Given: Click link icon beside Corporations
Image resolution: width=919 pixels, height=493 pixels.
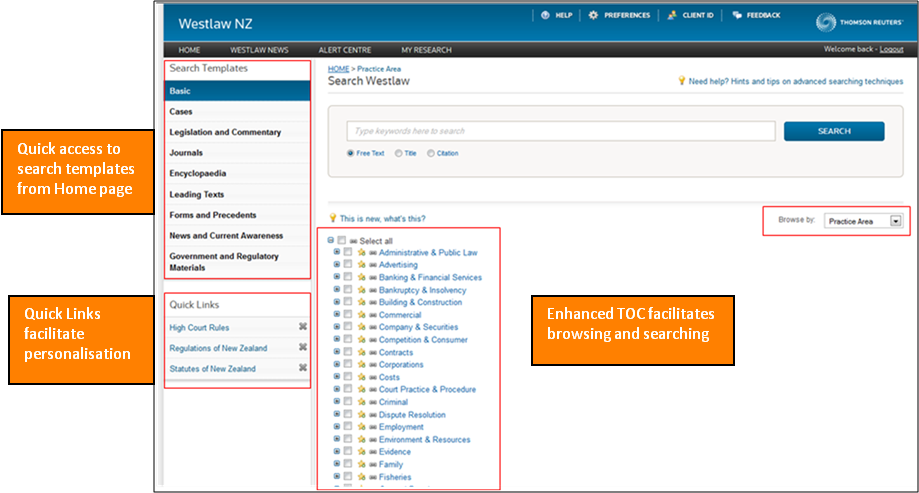Looking at the screenshot, I should coord(373,365).
